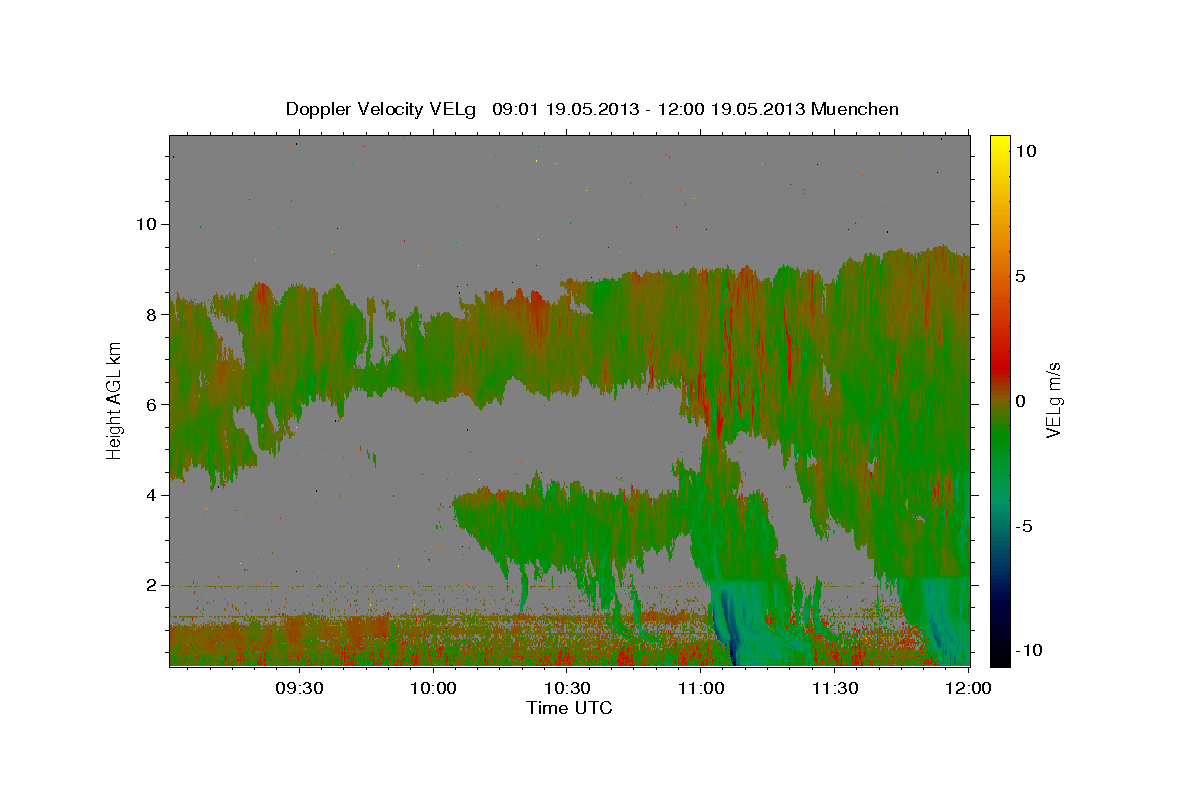Screen dimensions: 1200x800
Task: Click the 11:00 time tick label
Action: point(701,689)
